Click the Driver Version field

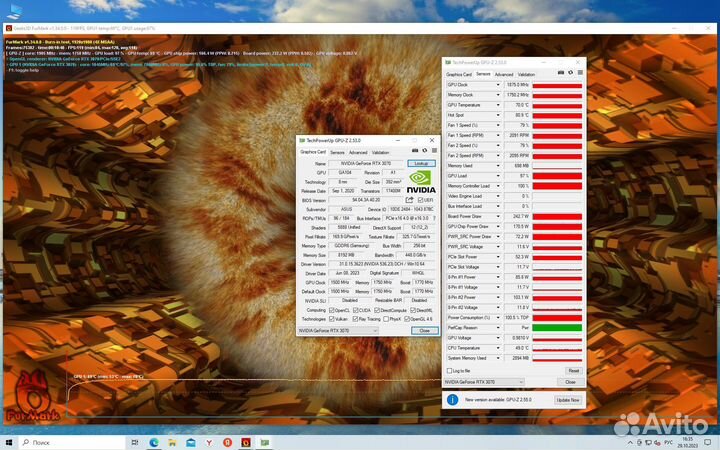[382, 264]
